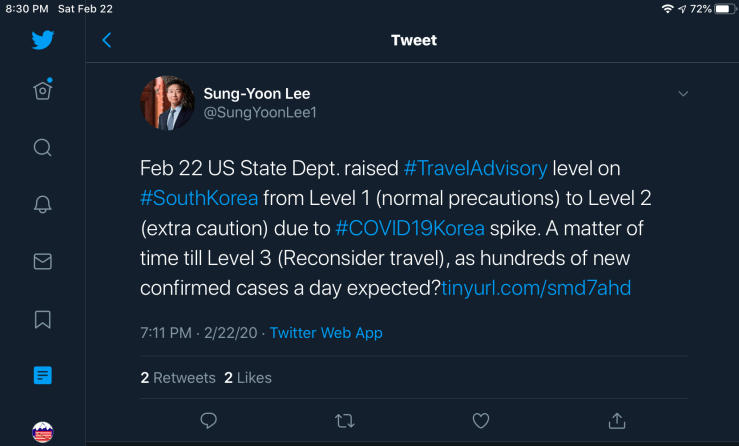Viewport: 739px width, 446px height.
Task: Reply to the tweet
Action: pyautogui.click(x=209, y=419)
